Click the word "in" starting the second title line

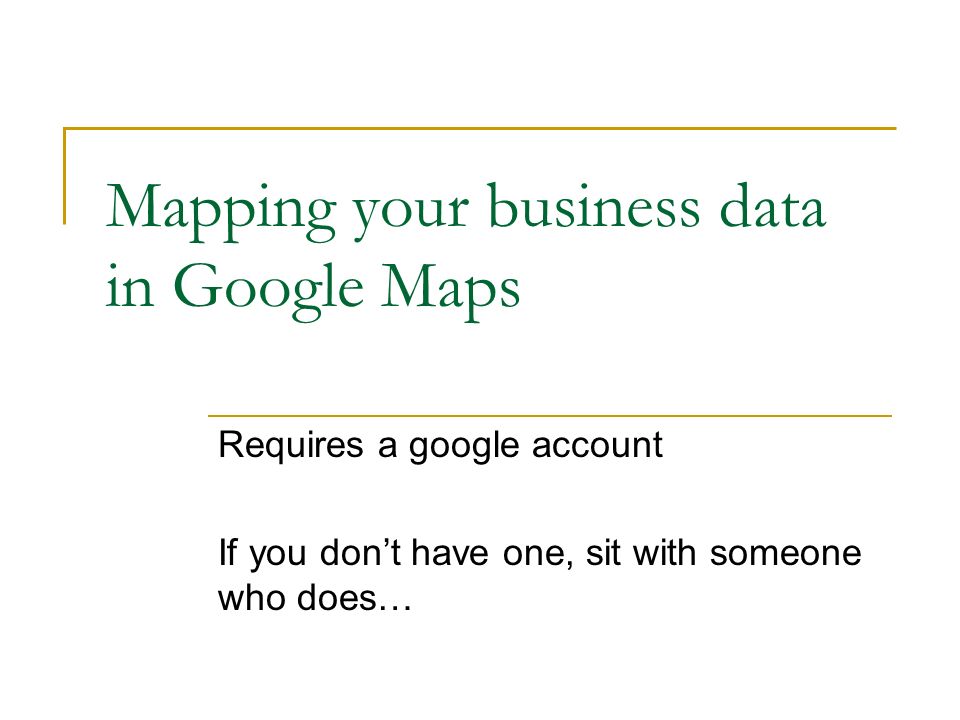coord(129,286)
